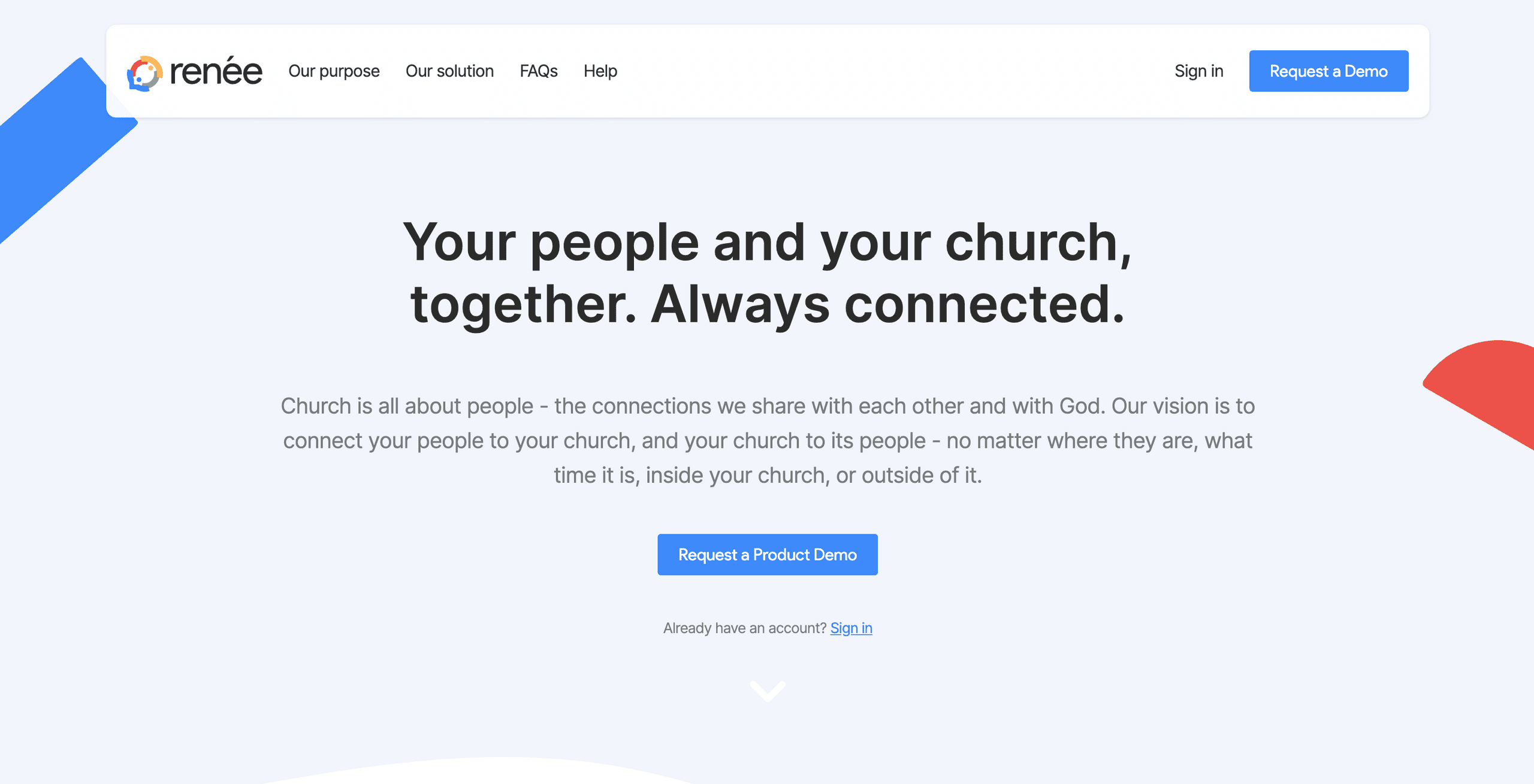The height and width of the screenshot is (784, 1534).
Task: Click the headline line 'Your people and your church,'
Action: pos(768,242)
